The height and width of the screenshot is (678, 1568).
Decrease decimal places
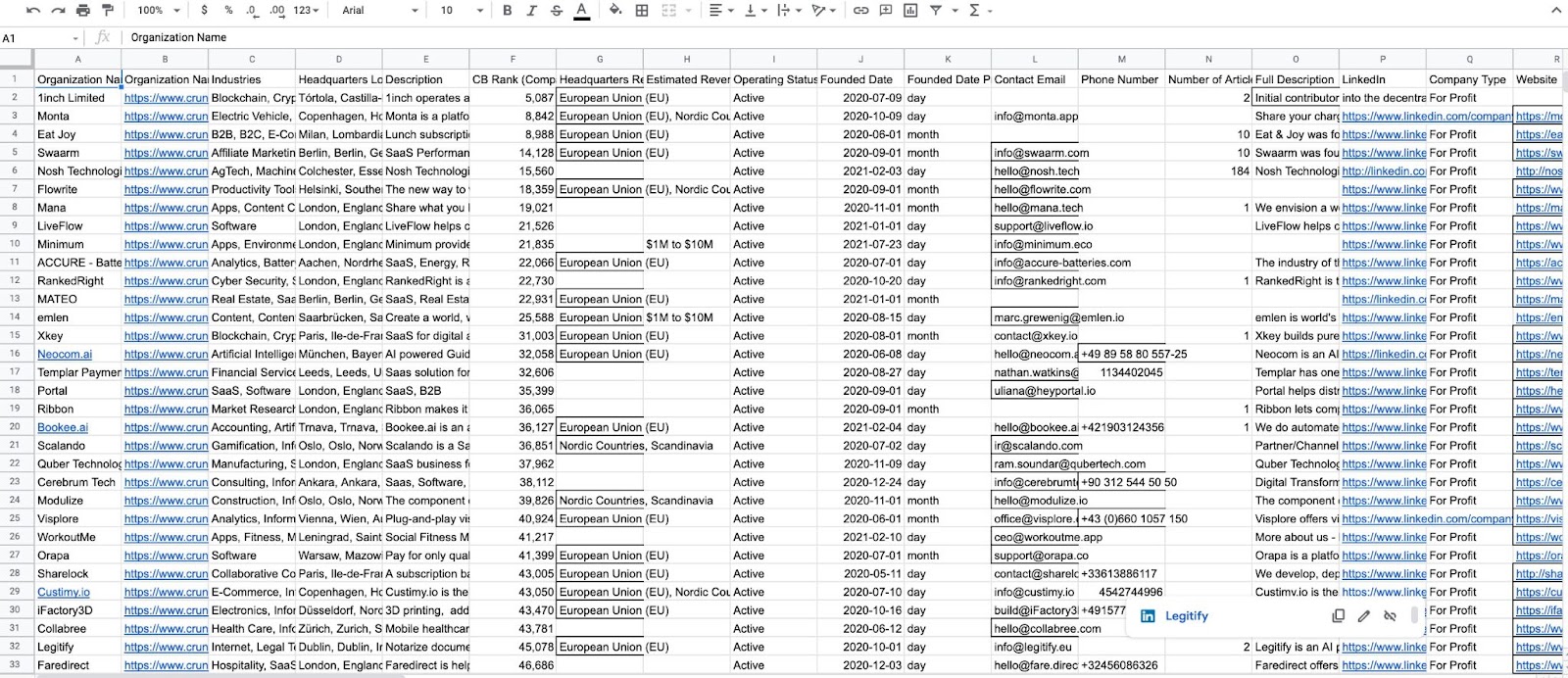(x=252, y=10)
